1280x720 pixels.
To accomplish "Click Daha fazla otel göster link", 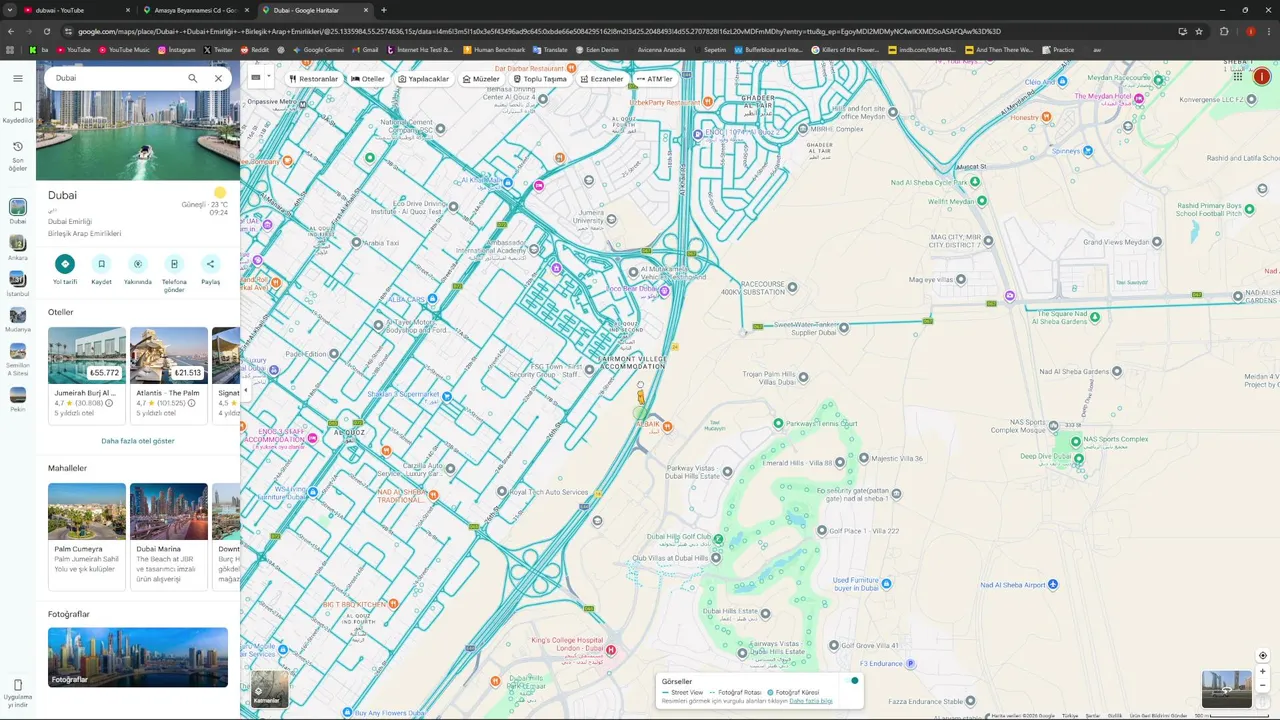I will [138, 441].
